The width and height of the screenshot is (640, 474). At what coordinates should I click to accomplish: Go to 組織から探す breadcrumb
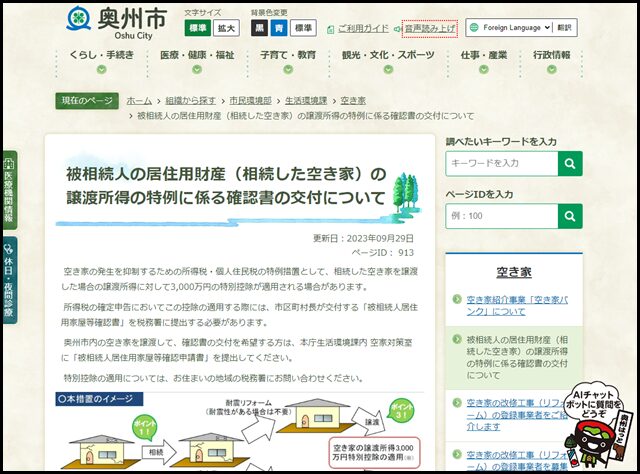coord(191,100)
